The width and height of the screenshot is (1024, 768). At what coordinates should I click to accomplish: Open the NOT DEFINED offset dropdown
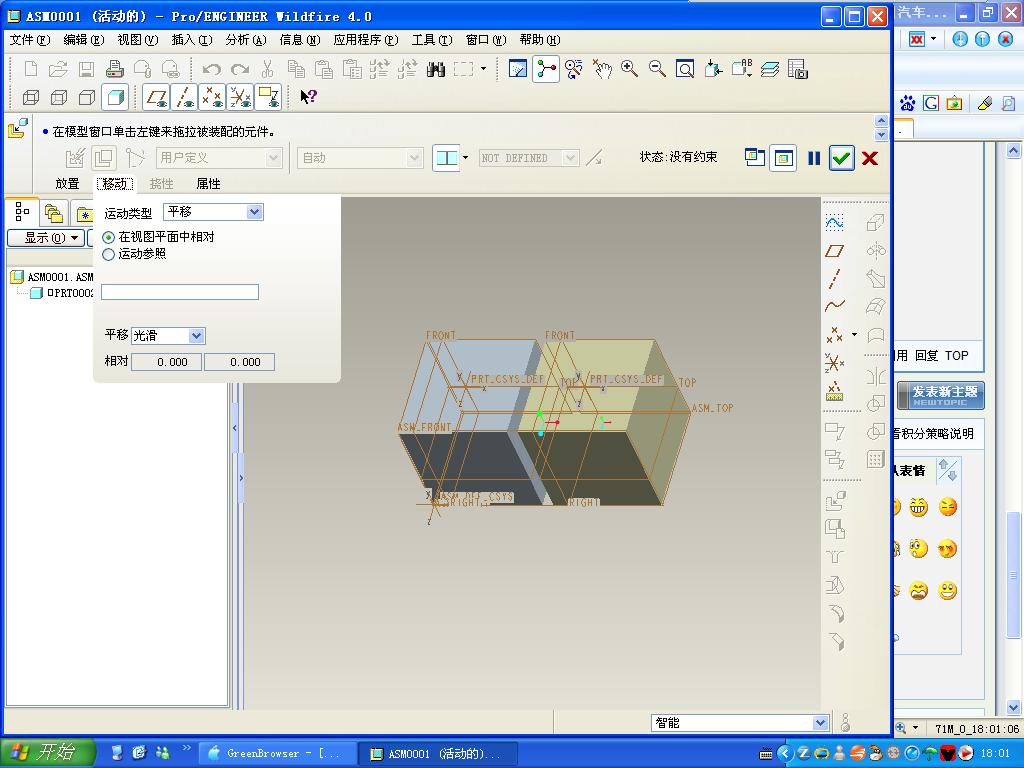coord(529,158)
